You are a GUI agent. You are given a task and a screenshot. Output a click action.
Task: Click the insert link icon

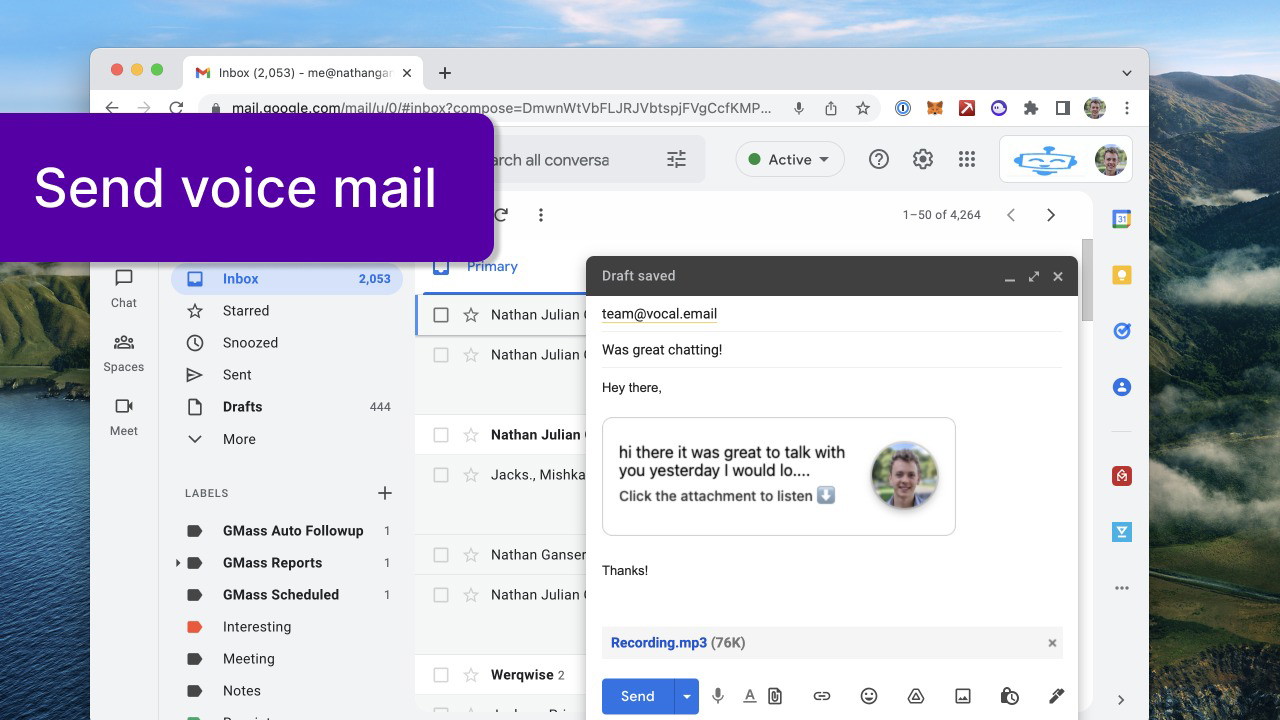pos(822,696)
